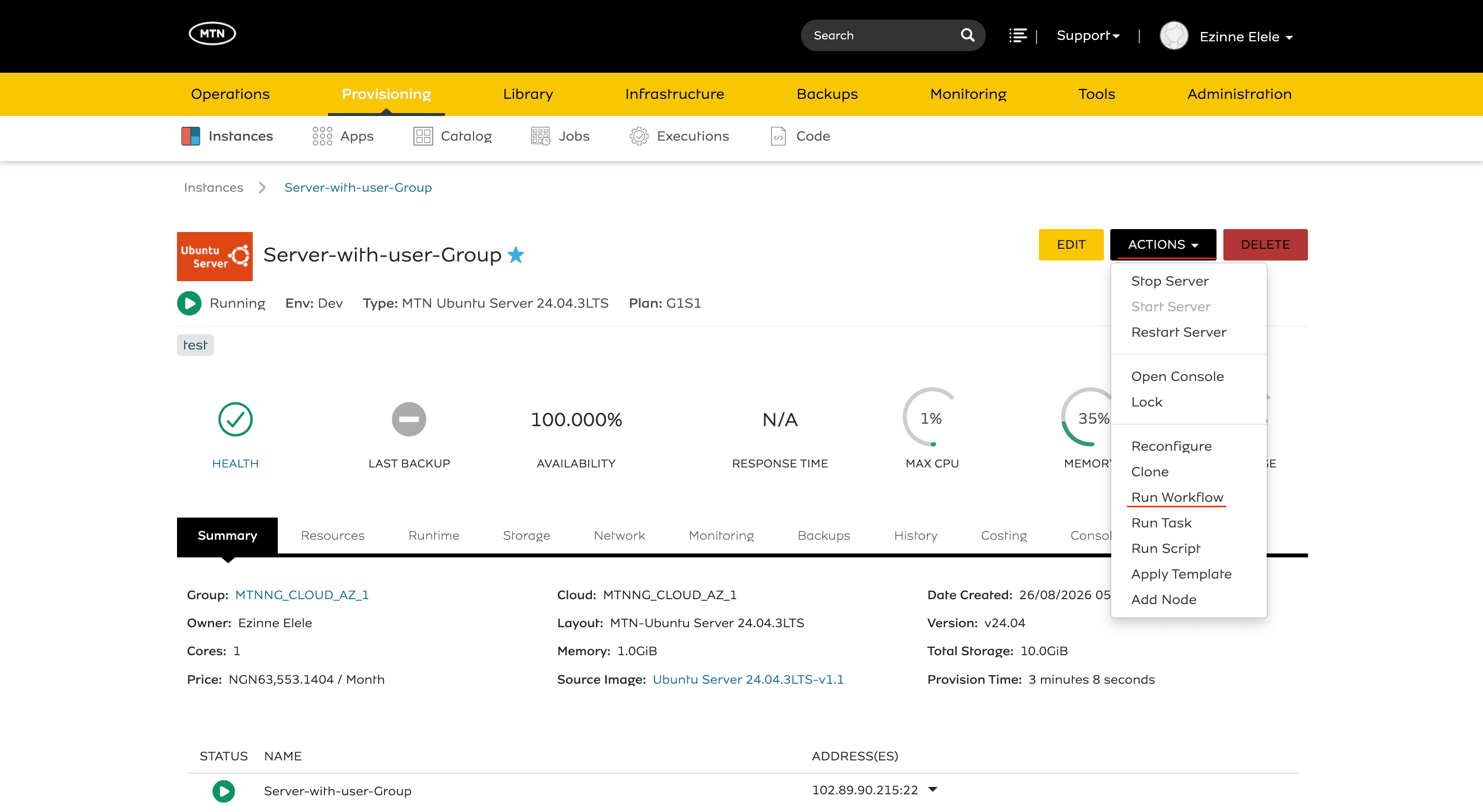Open the Apps grid icon

click(x=323, y=136)
